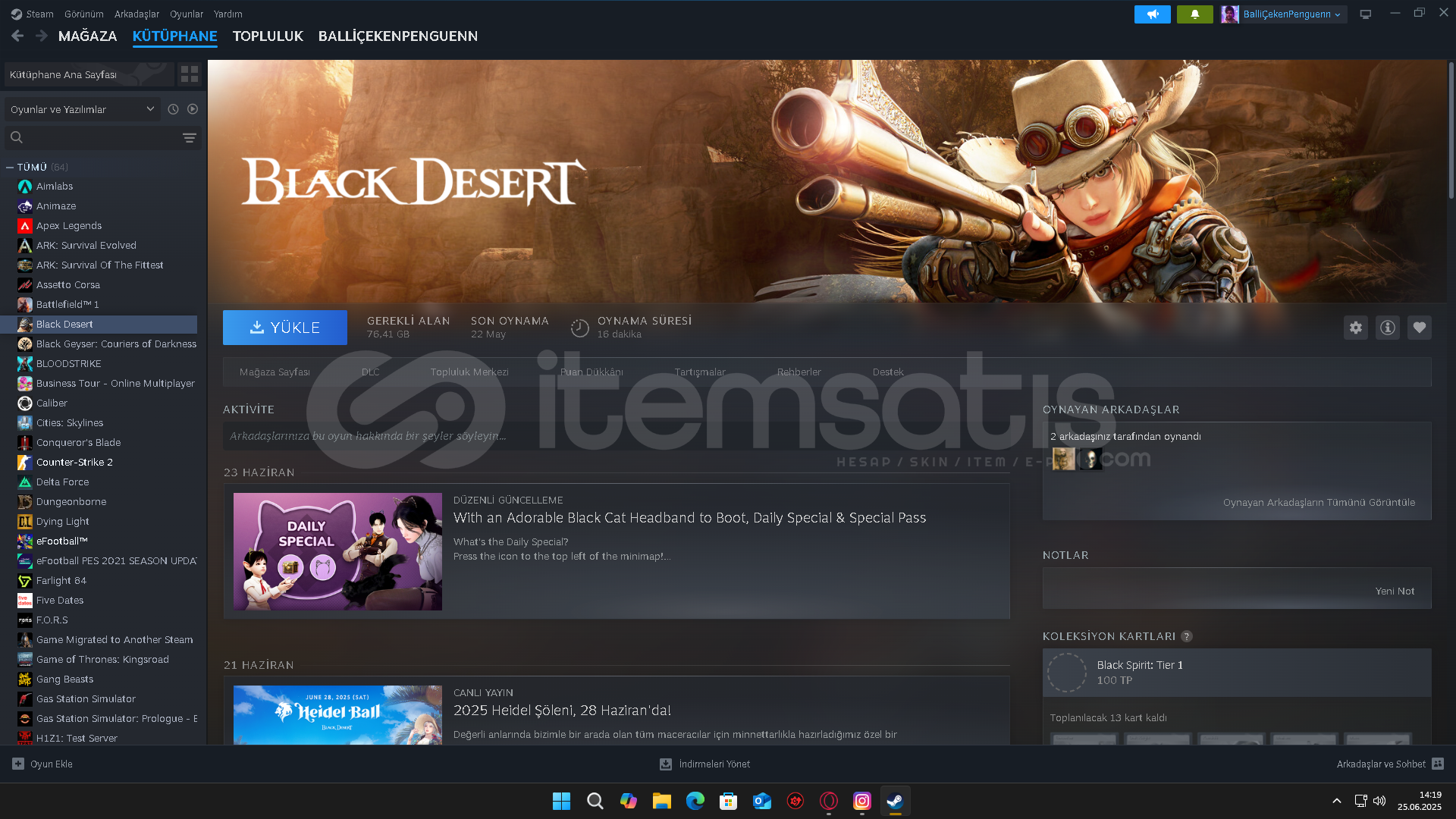
Task: Click the Apex Legends game icon
Action: tap(25, 225)
